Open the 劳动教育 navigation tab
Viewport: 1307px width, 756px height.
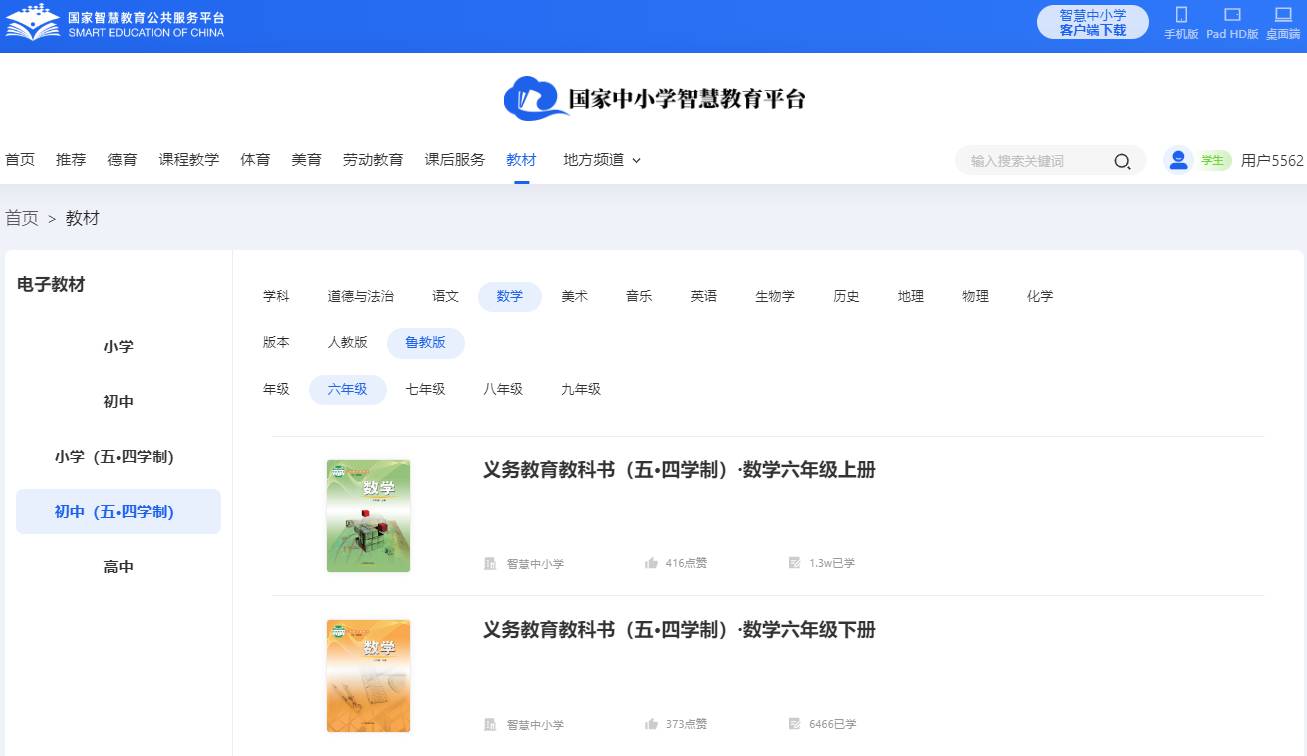(x=372, y=160)
